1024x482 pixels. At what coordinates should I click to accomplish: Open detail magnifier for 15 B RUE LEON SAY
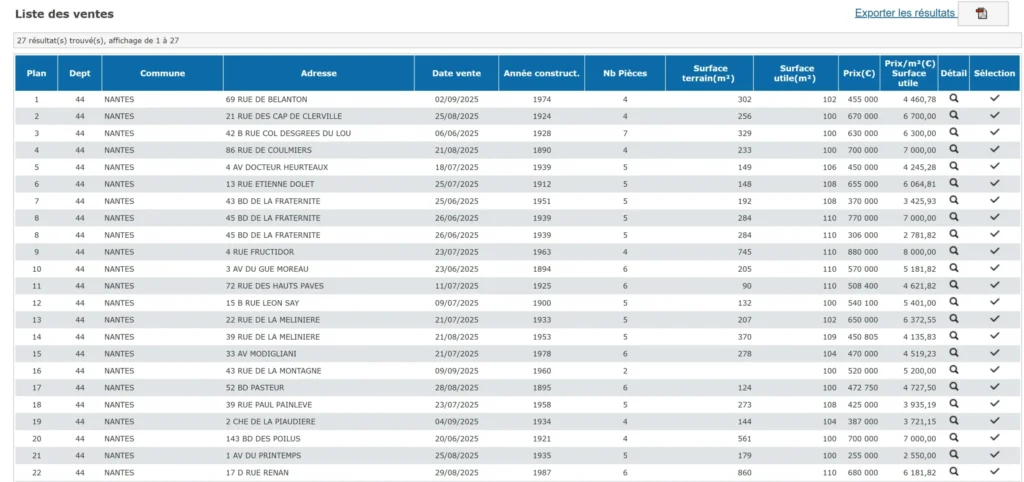tap(954, 302)
